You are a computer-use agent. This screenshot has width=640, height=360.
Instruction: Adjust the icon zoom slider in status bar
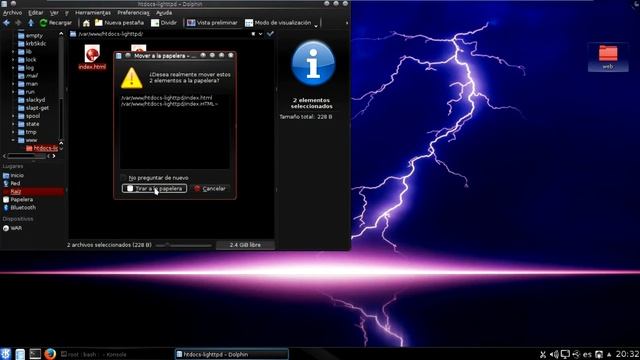point(184,245)
